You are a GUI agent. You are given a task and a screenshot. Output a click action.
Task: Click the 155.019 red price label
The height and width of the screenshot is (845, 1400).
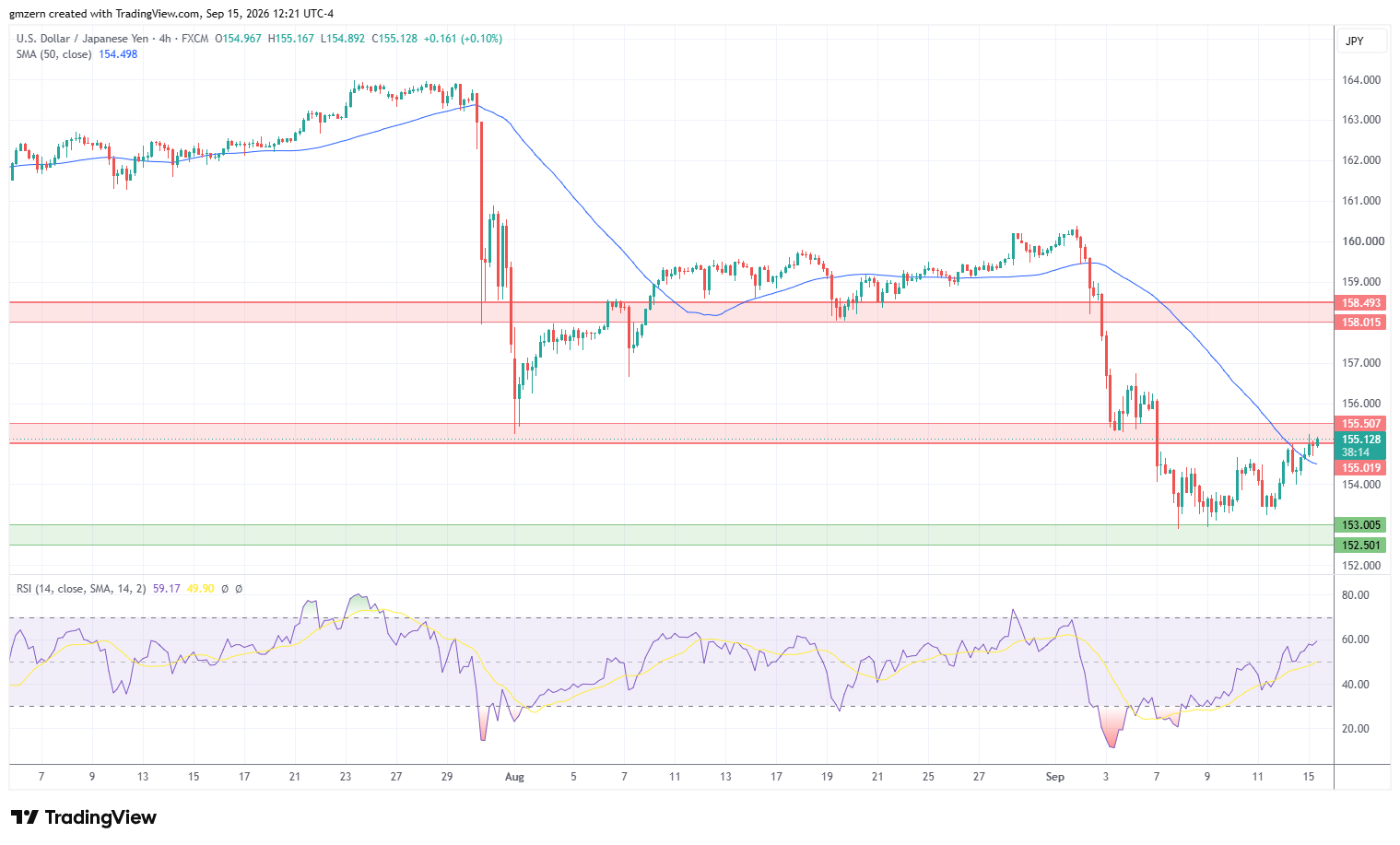coord(1361,468)
